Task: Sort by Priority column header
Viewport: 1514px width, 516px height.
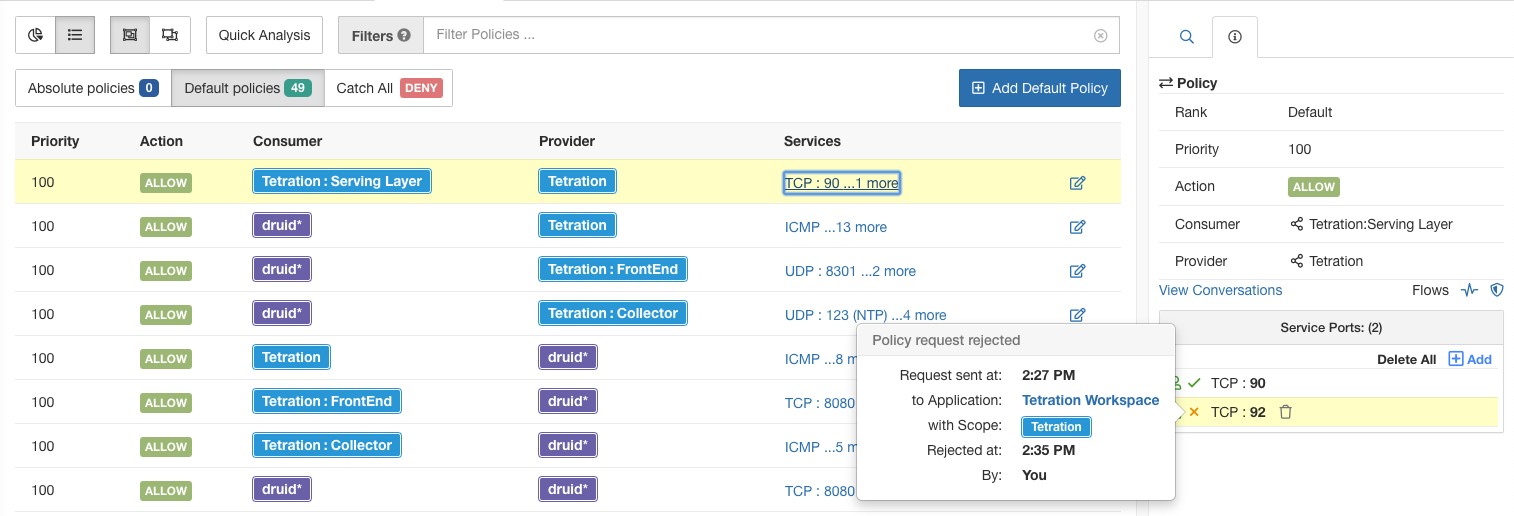Action: point(55,141)
